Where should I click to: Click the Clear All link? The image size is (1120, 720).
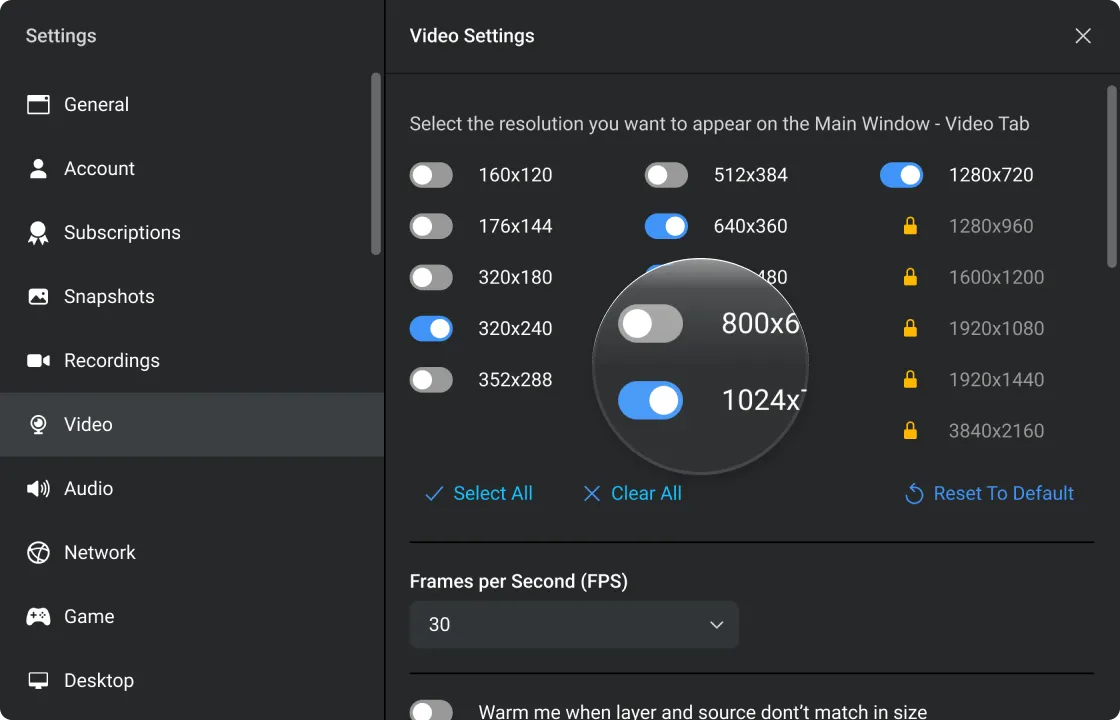632,494
